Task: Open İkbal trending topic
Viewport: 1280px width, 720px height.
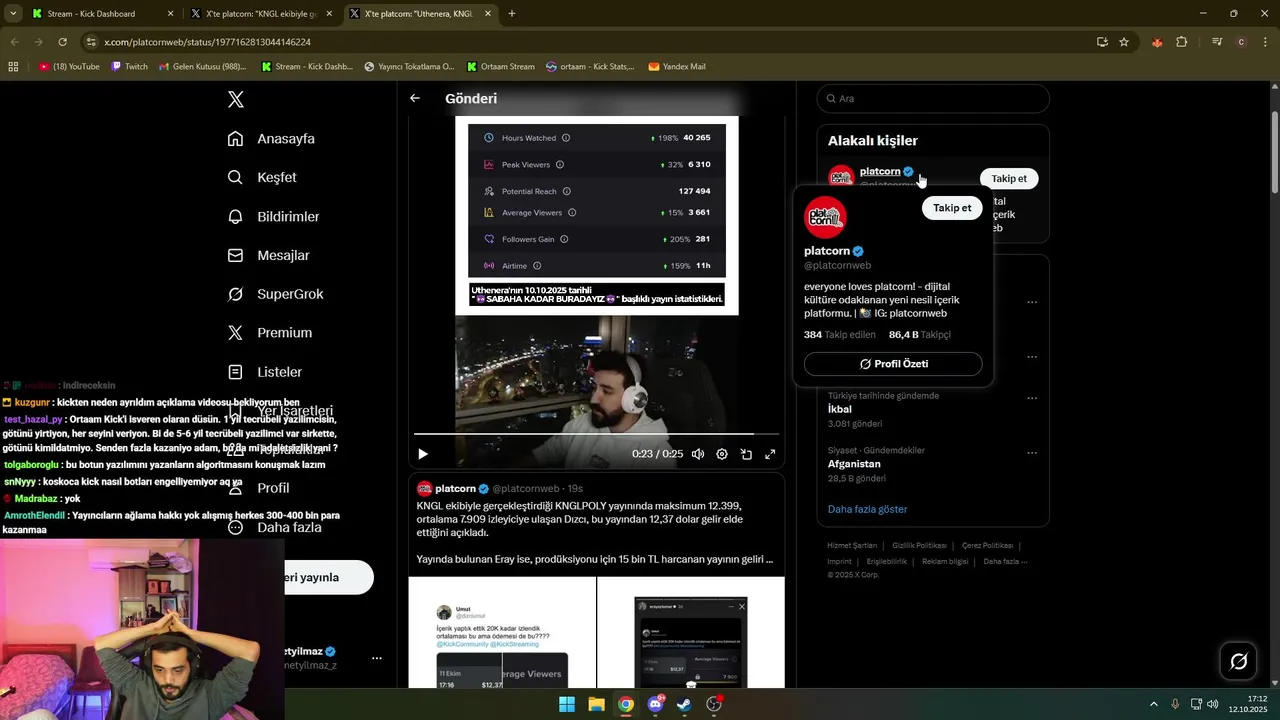Action: [x=840, y=409]
